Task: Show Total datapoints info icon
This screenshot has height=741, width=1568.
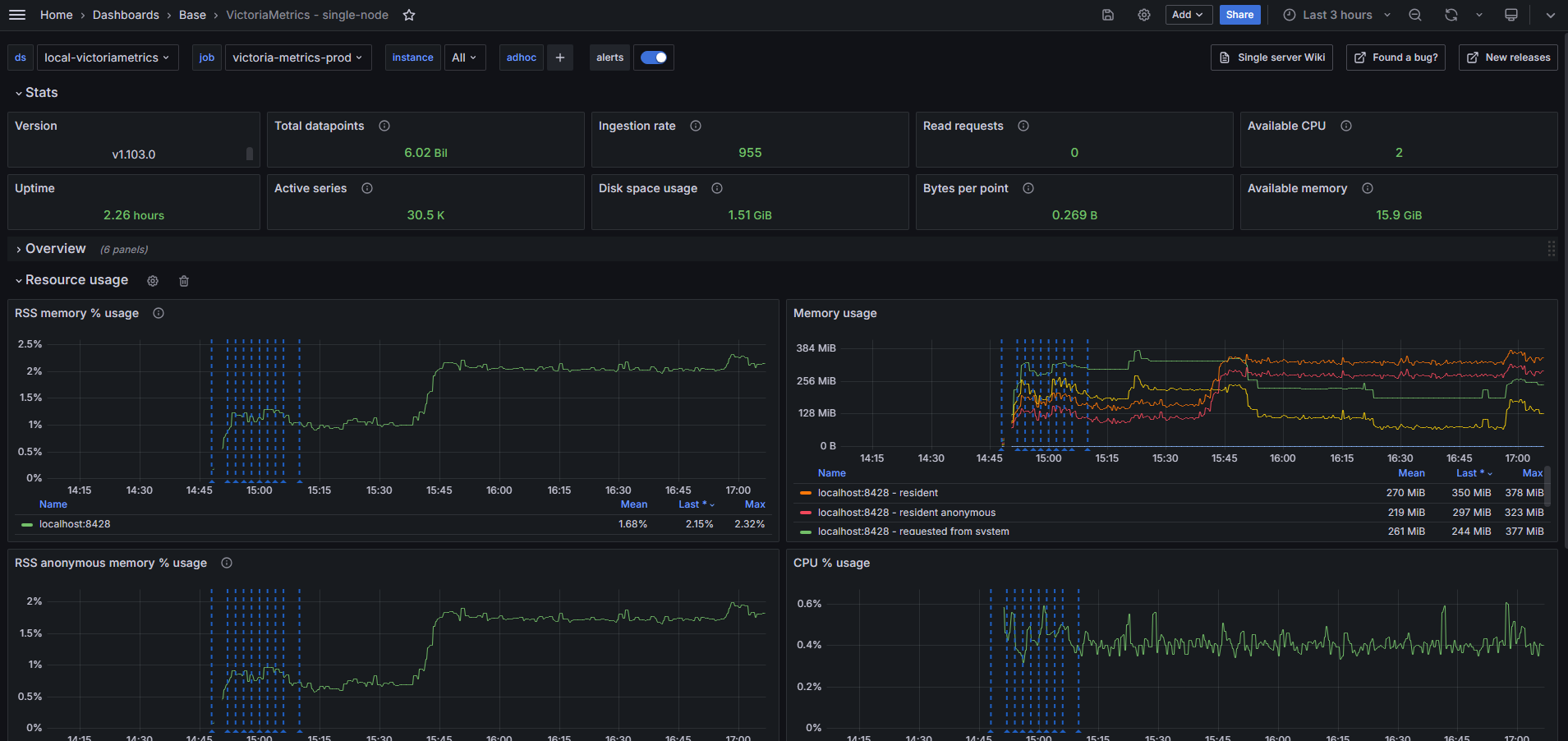Action: [384, 126]
